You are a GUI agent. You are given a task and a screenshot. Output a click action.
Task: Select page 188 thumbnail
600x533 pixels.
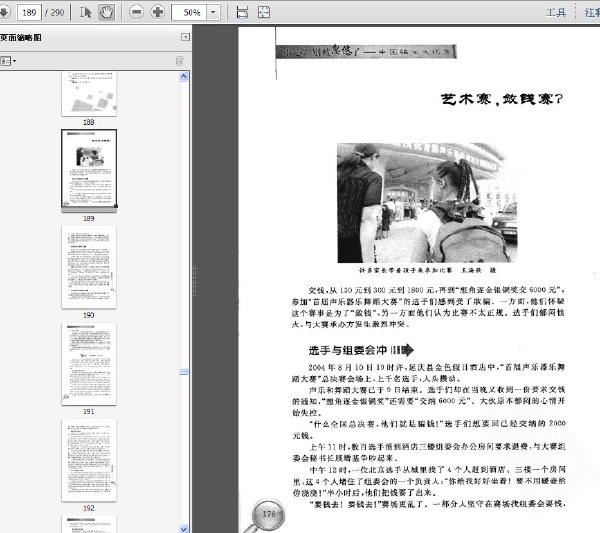[89, 95]
